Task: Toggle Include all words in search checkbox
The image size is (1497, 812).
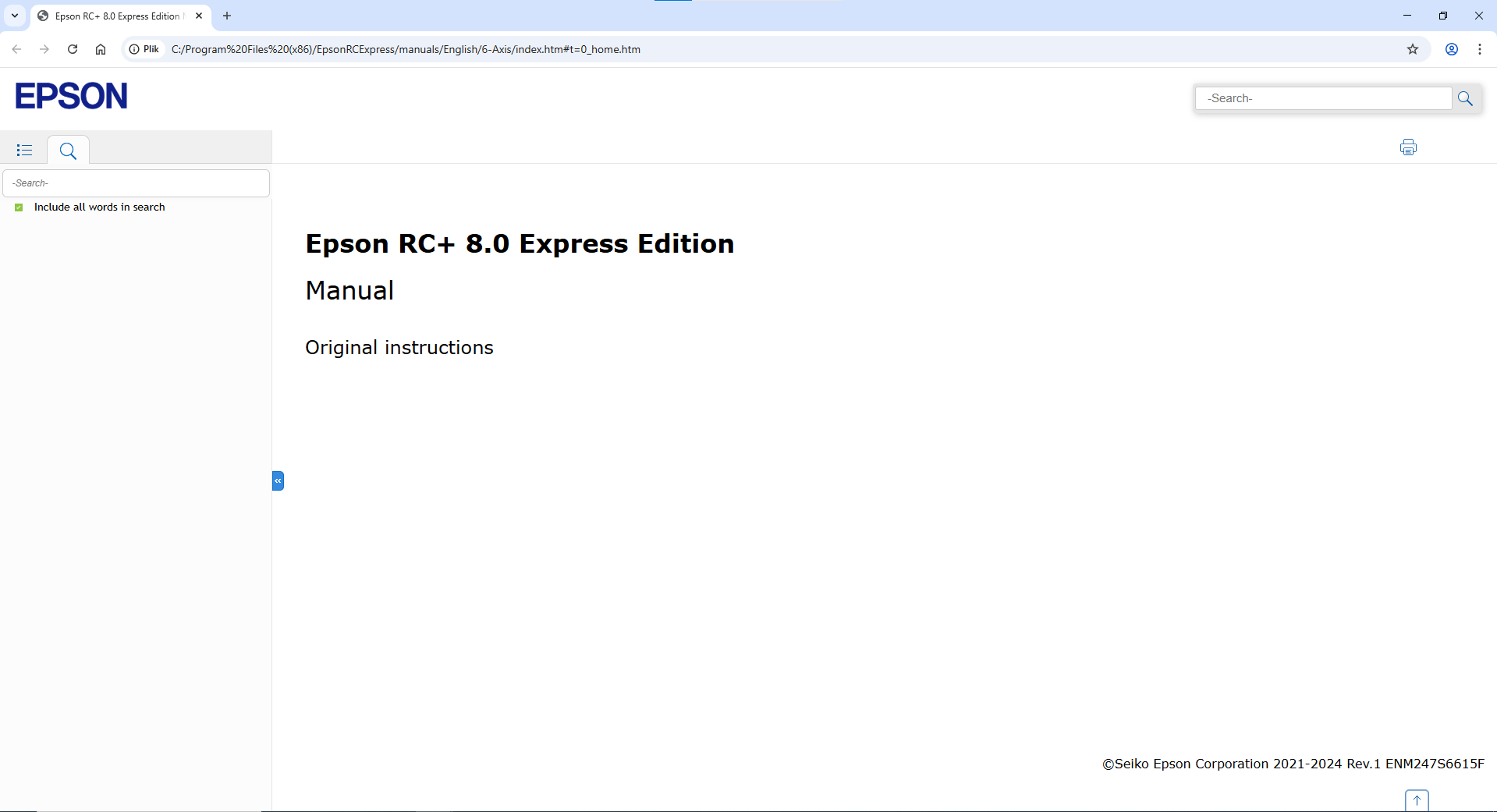Action: point(19,207)
